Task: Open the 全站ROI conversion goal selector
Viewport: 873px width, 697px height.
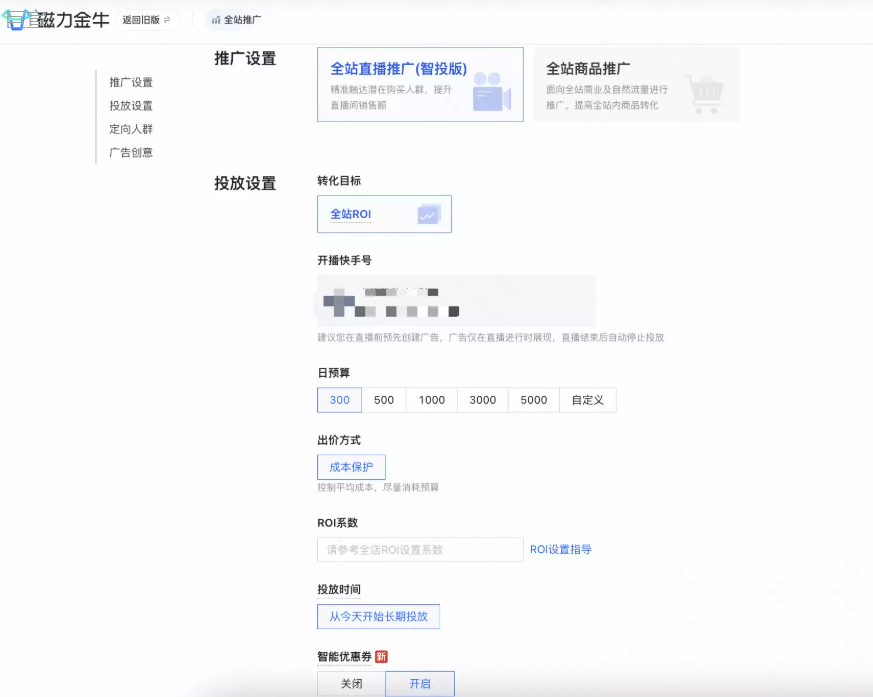Action: point(384,213)
